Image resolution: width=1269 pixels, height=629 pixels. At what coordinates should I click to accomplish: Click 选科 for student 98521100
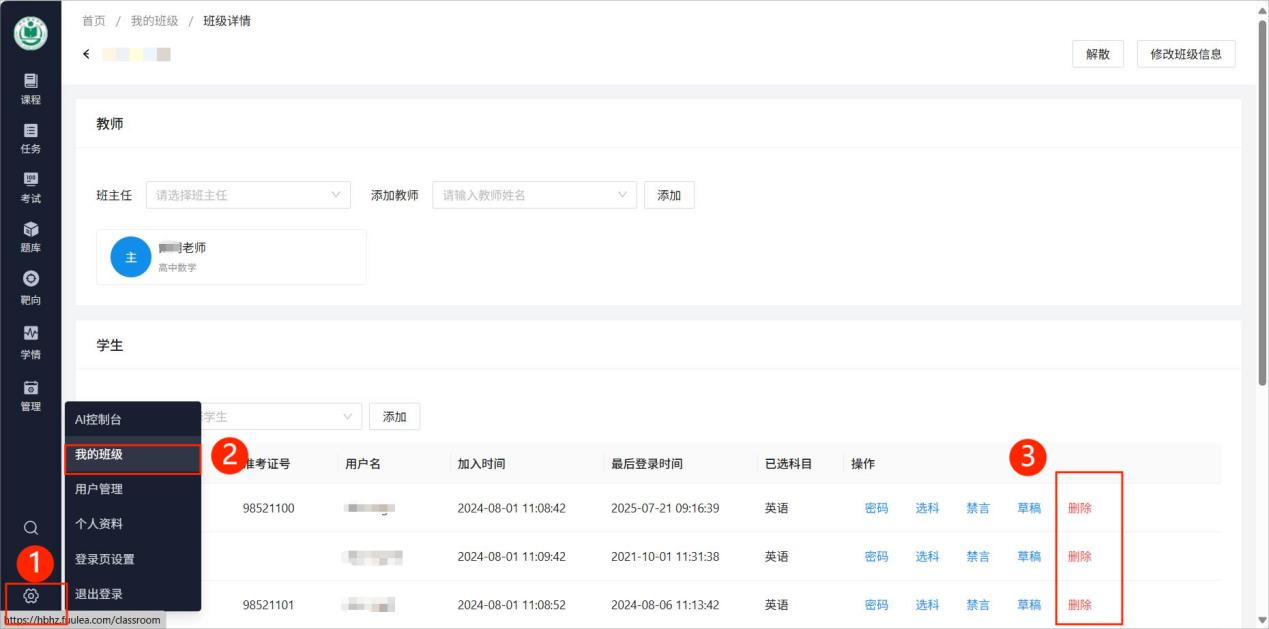coord(927,508)
